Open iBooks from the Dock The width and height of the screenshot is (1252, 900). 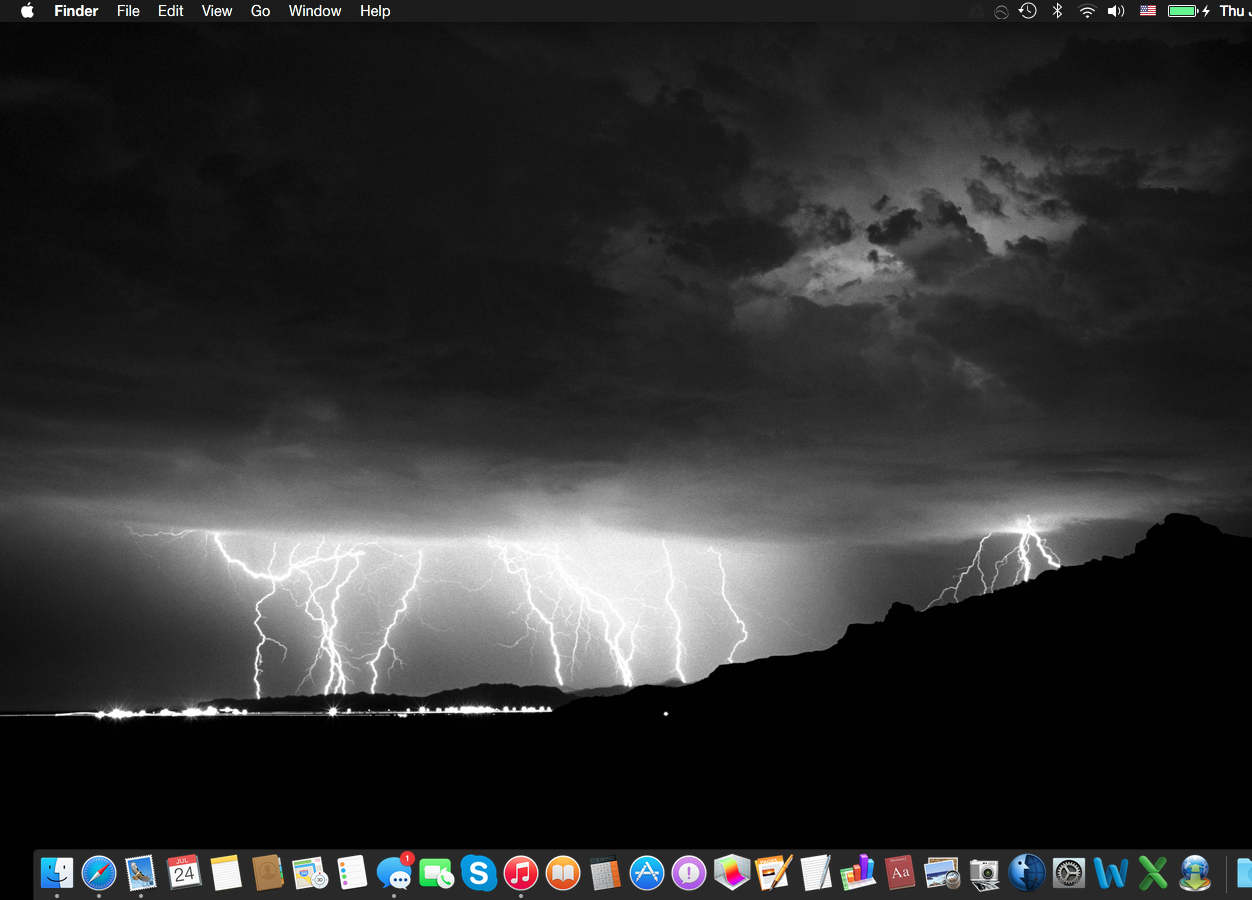(x=563, y=873)
